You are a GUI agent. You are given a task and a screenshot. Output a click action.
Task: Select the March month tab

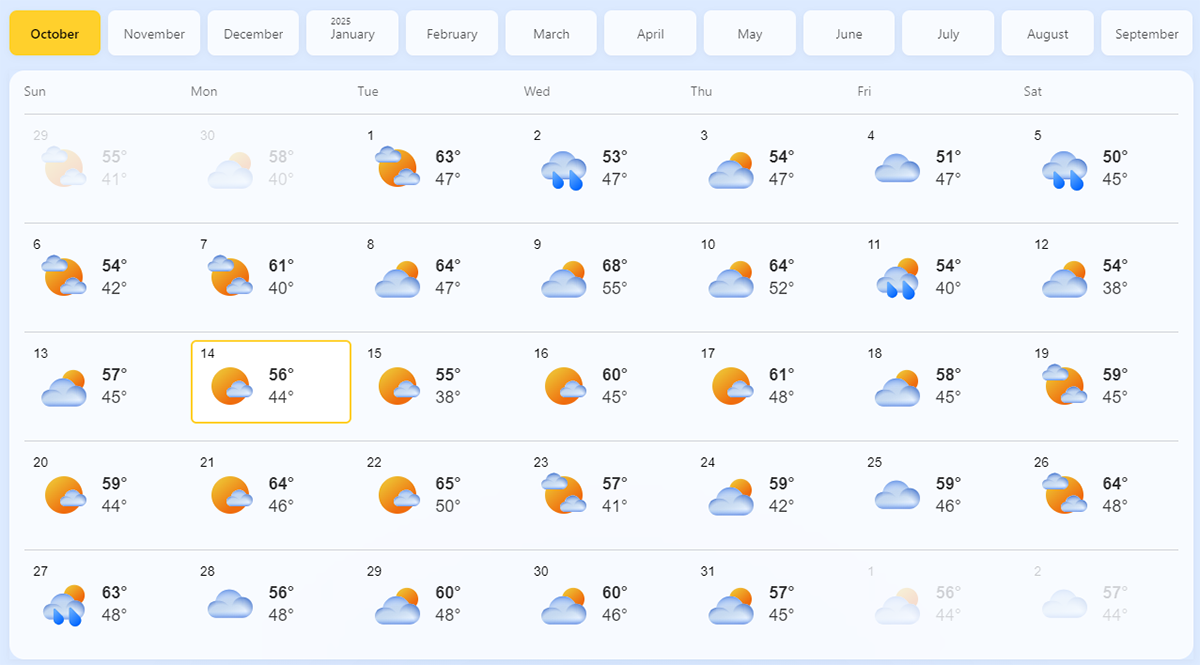click(551, 33)
